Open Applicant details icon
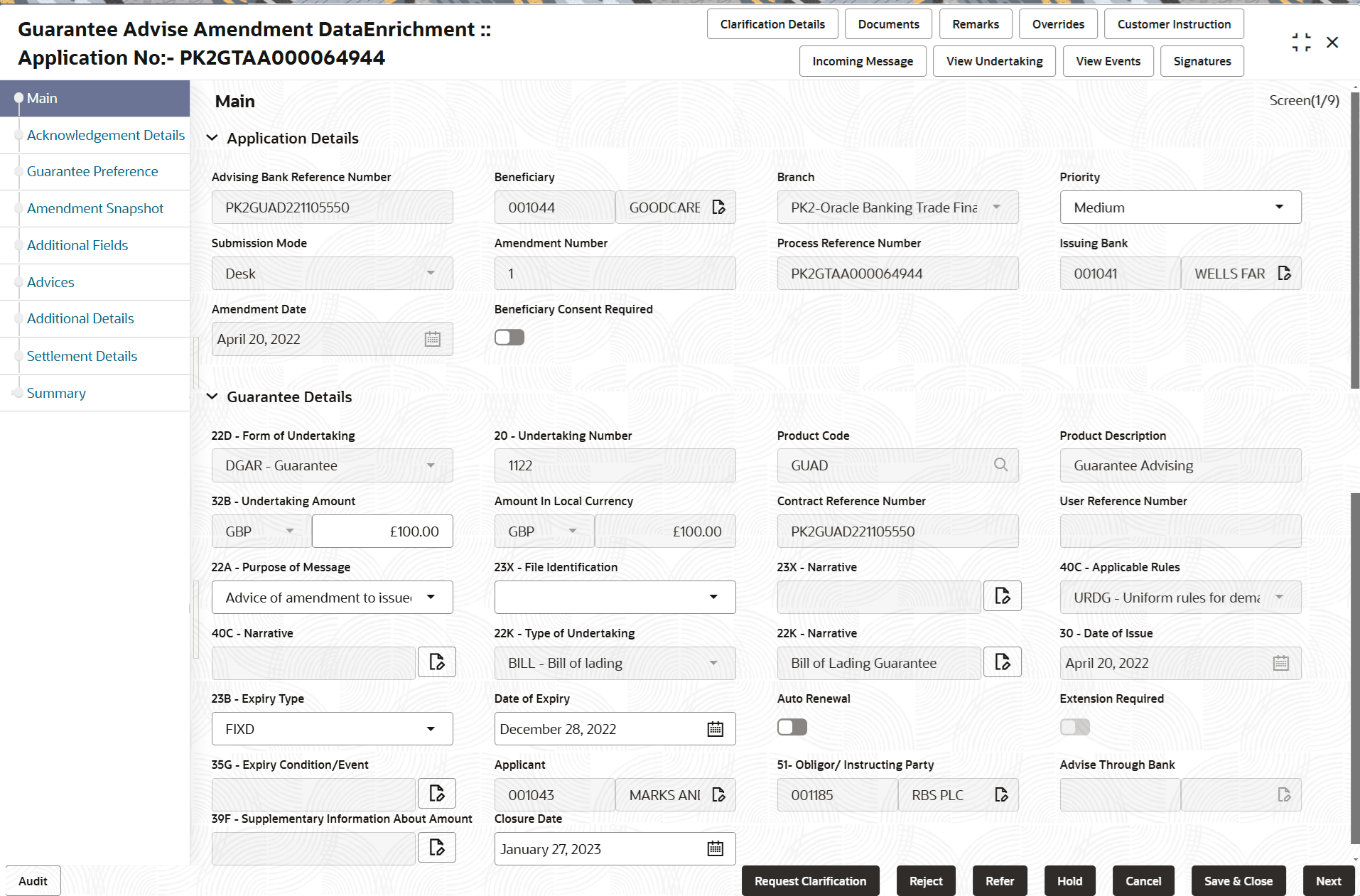 [718, 795]
